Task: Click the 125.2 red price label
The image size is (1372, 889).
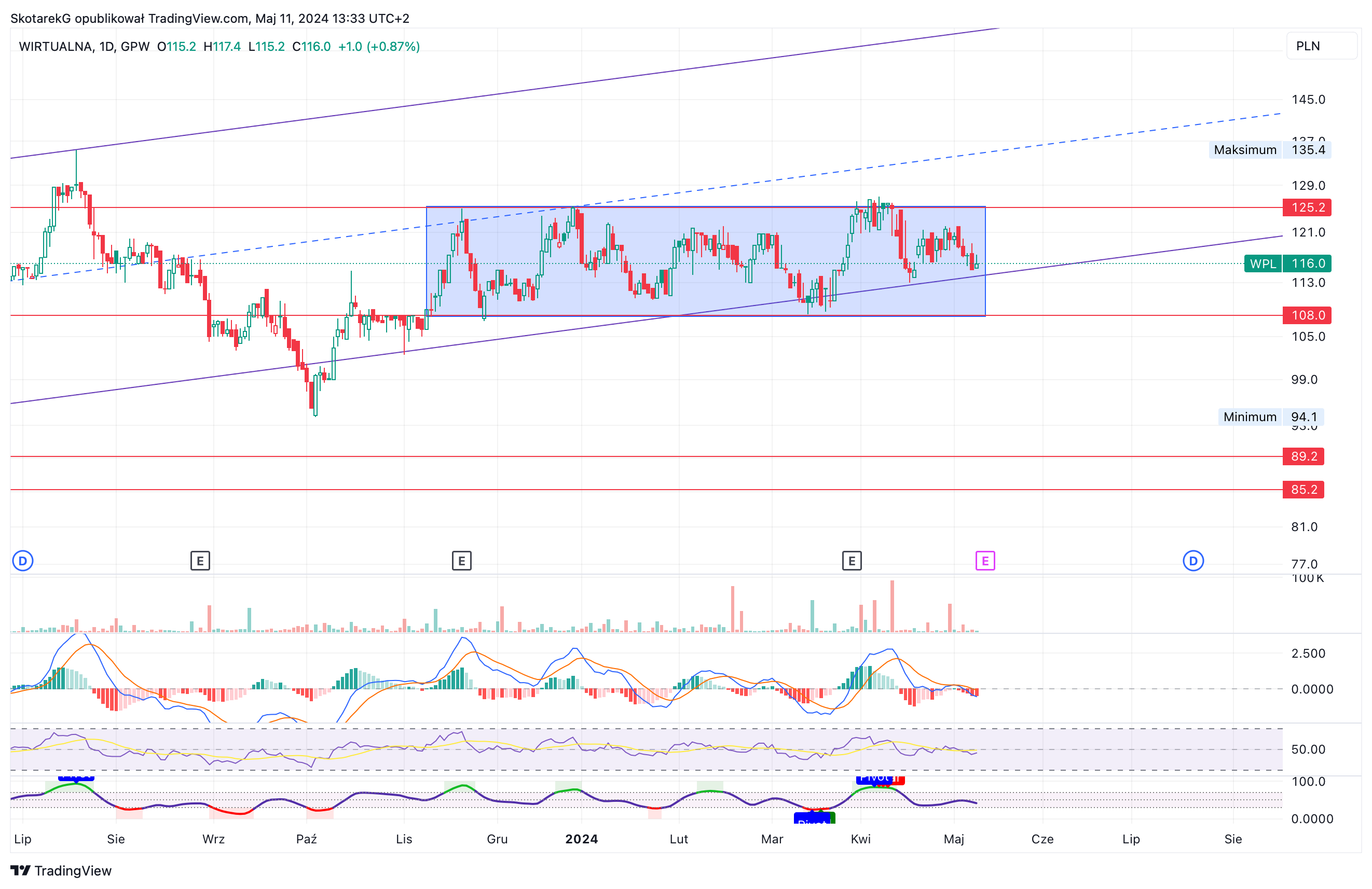Action: coord(1307,207)
